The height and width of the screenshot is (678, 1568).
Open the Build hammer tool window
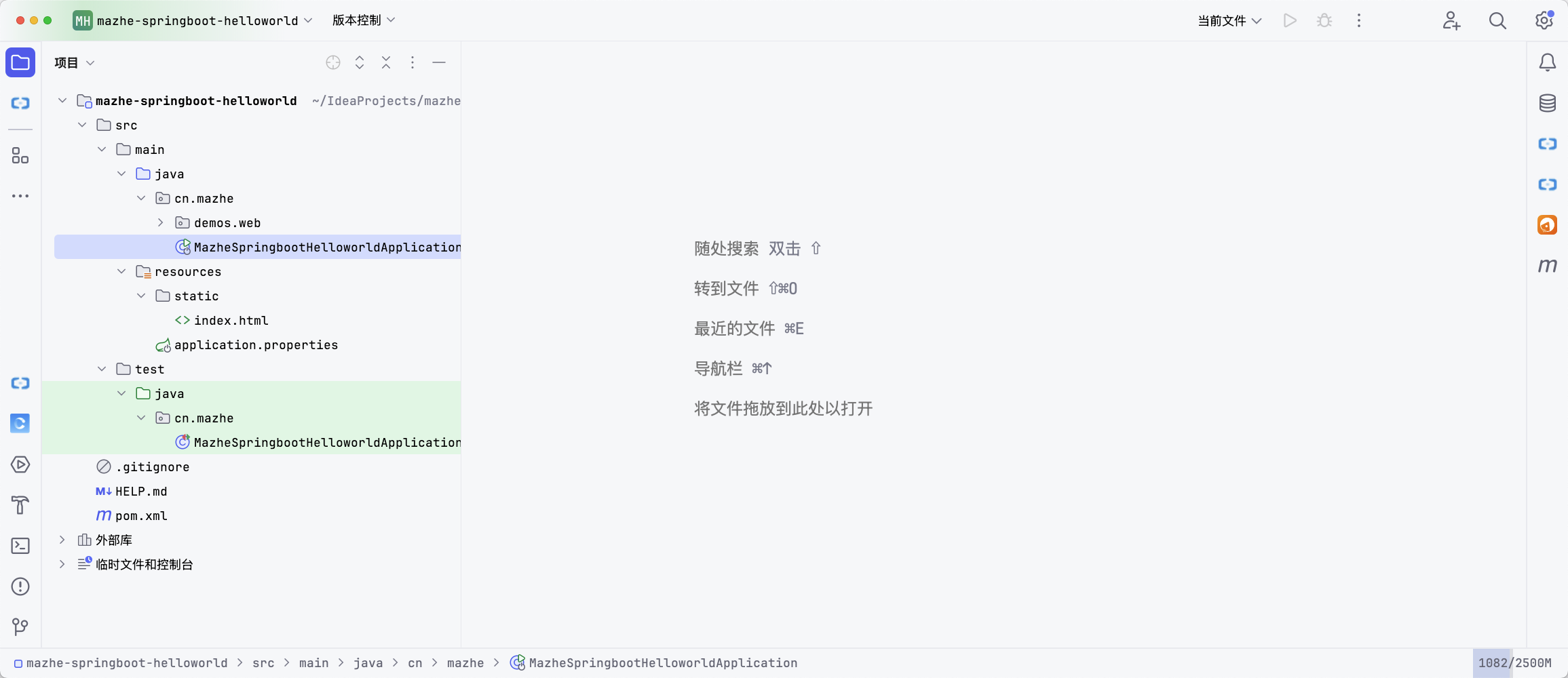click(20, 505)
